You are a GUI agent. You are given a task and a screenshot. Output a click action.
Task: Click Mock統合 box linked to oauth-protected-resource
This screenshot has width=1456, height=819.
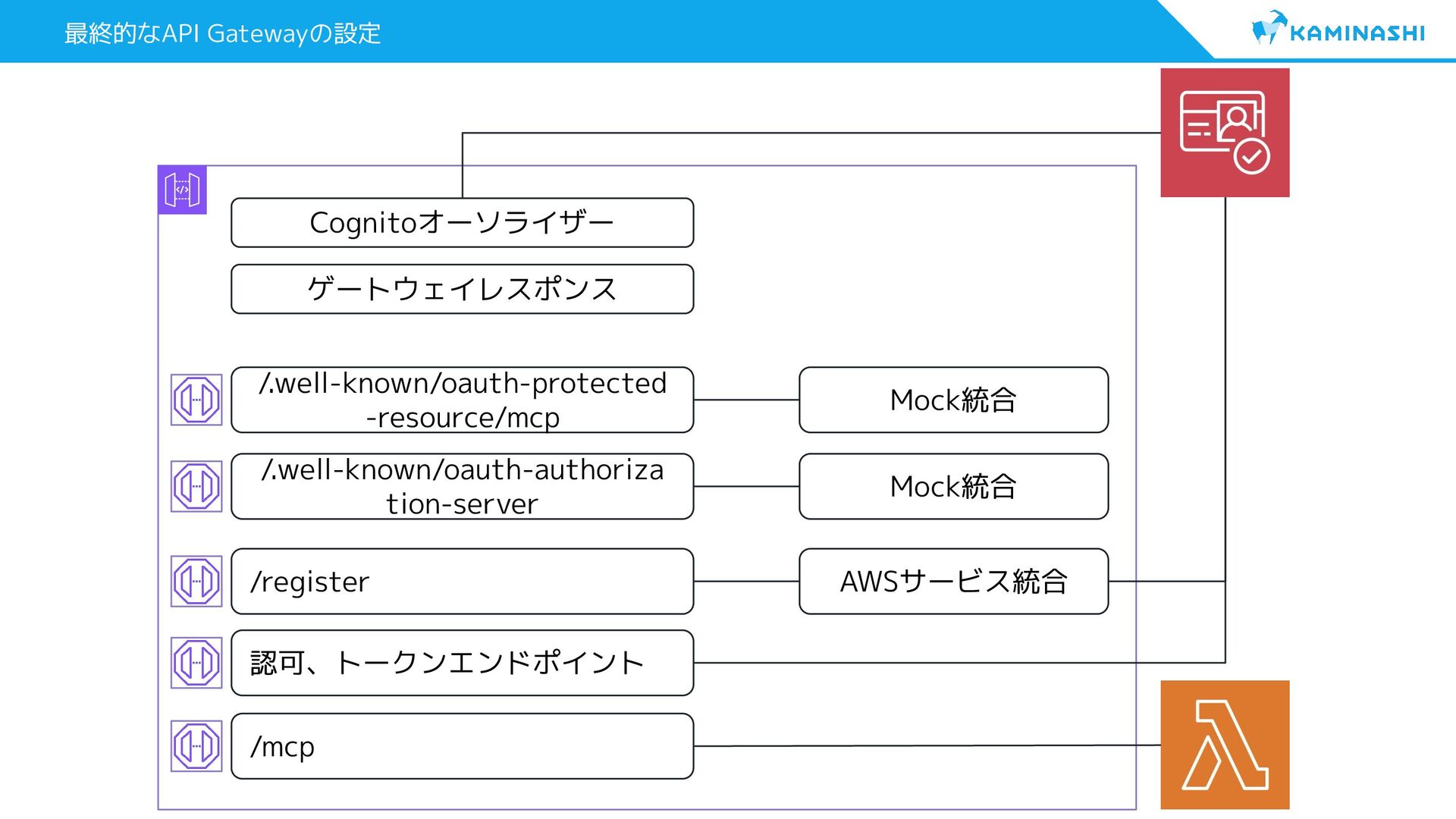[953, 400]
